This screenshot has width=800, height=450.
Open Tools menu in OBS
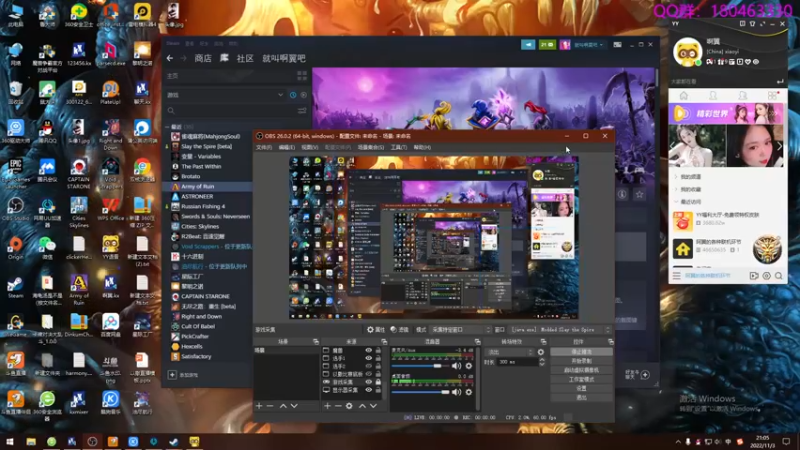[399, 147]
